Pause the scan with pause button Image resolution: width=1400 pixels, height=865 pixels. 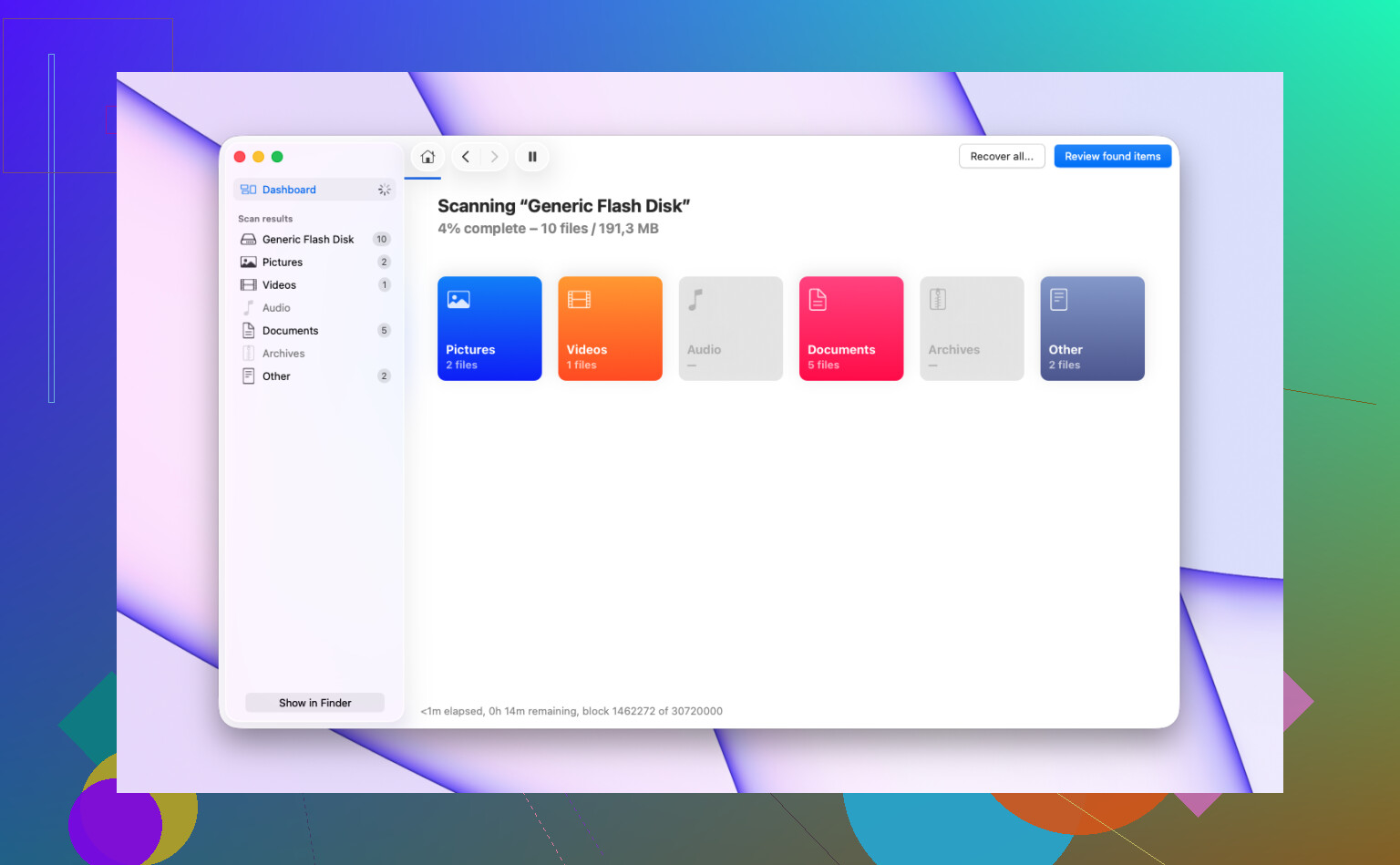point(532,157)
